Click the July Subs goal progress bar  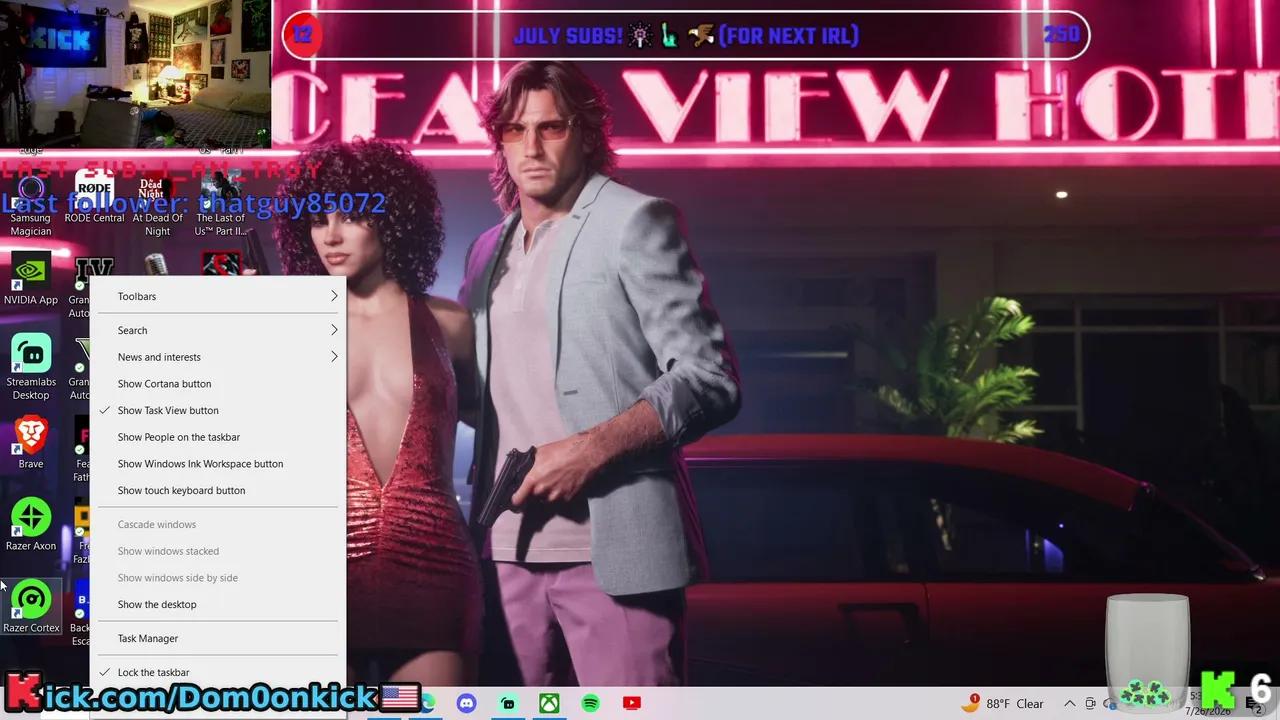686,36
